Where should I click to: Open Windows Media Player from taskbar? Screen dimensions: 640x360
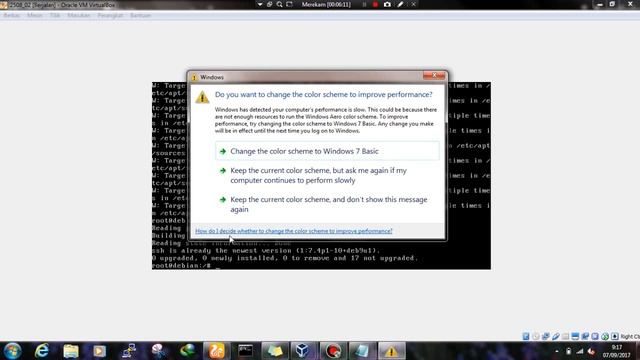(99, 351)
